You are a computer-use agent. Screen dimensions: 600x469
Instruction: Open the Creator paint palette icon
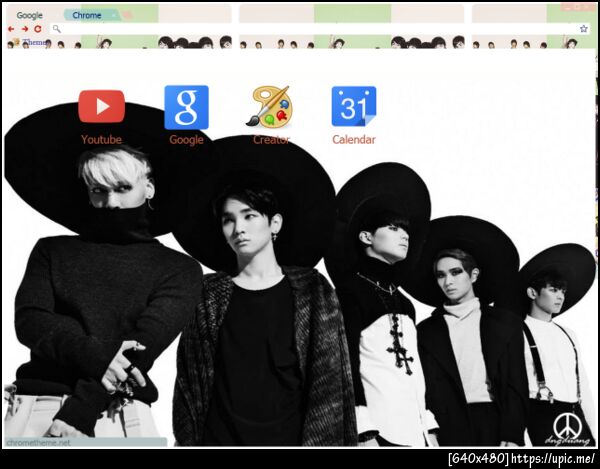tap(269, 107)
